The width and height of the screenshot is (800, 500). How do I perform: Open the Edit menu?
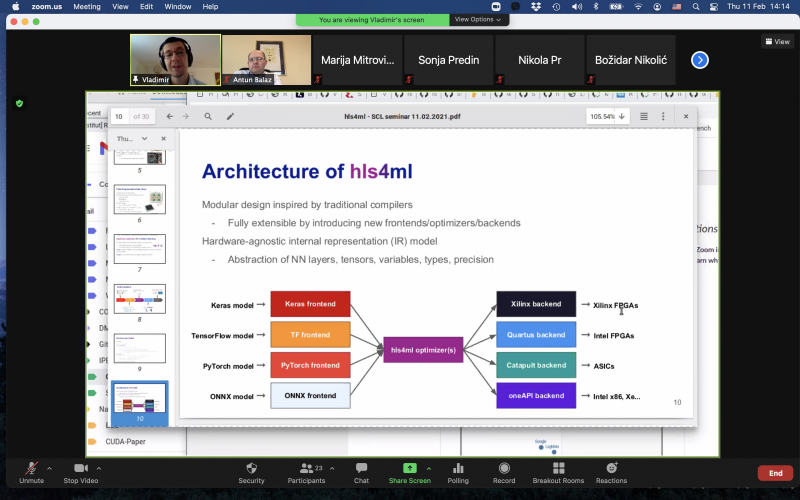tap(146, 7)
